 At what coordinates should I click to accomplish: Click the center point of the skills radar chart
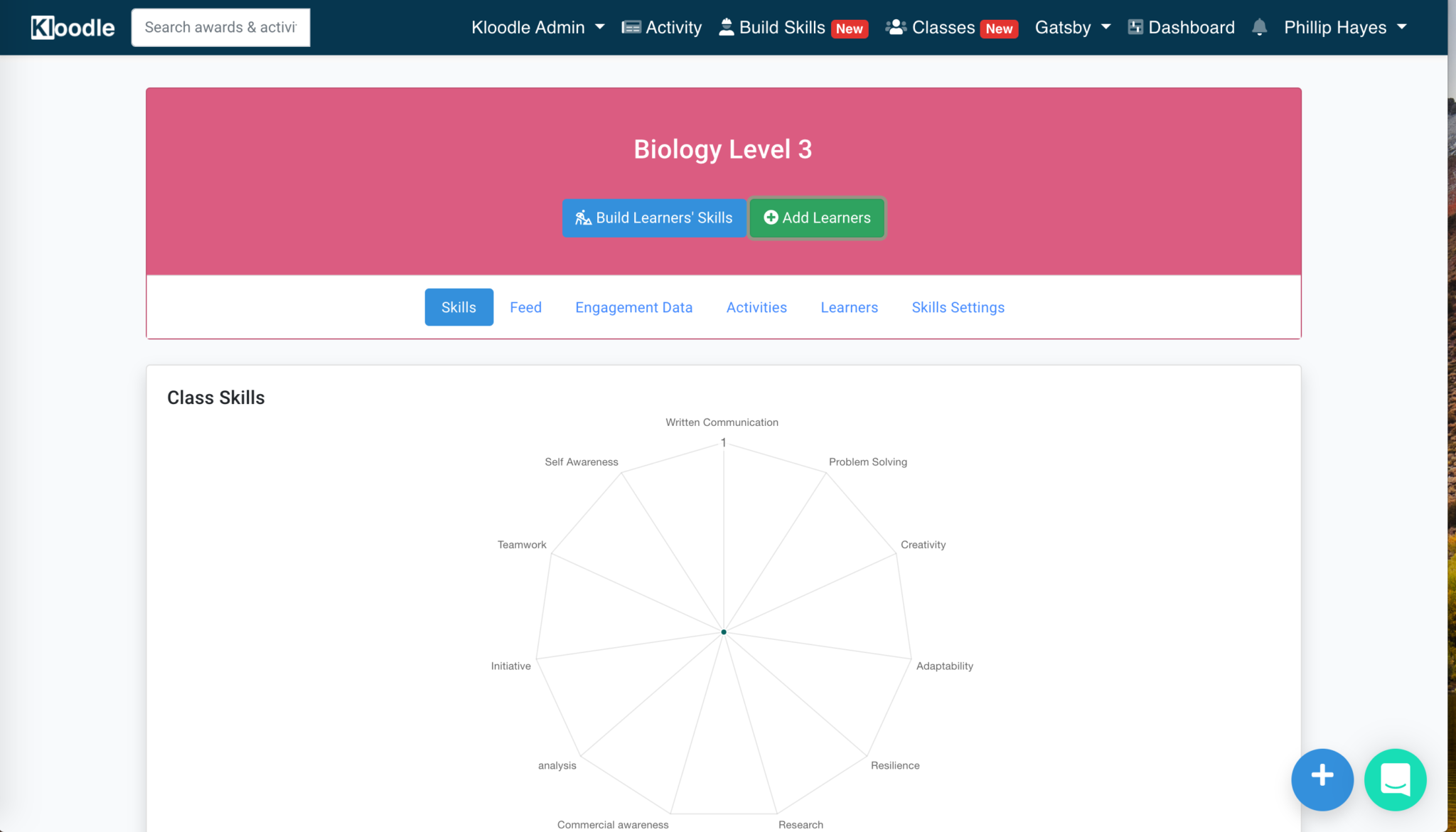pyautogui.click(x=723, y=631)
